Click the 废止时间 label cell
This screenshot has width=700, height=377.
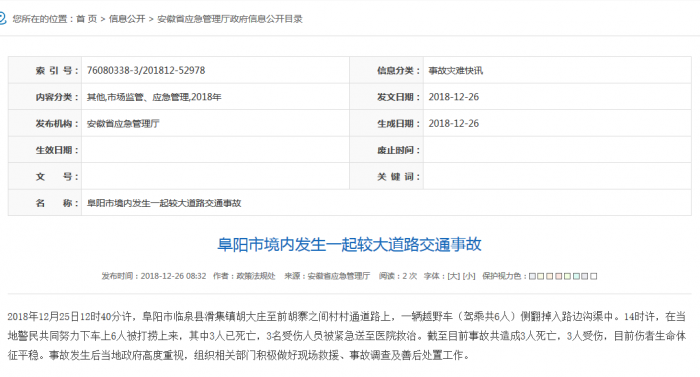coord(387,150)
